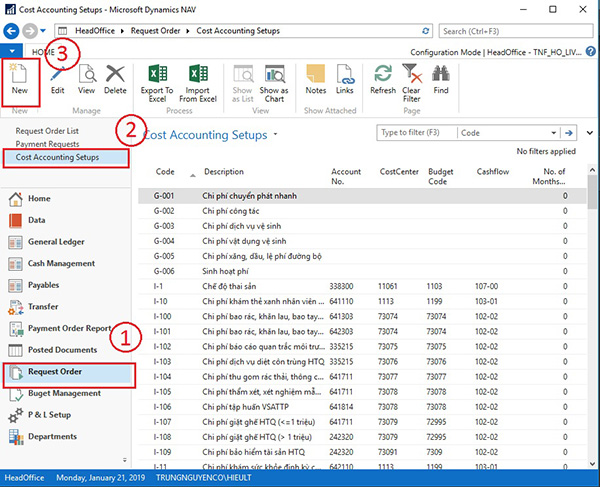The width and height of the screenshot is (600, 487).
Task: Select row G-006 Sinh hoạt phí
Action: click(362, 271)
